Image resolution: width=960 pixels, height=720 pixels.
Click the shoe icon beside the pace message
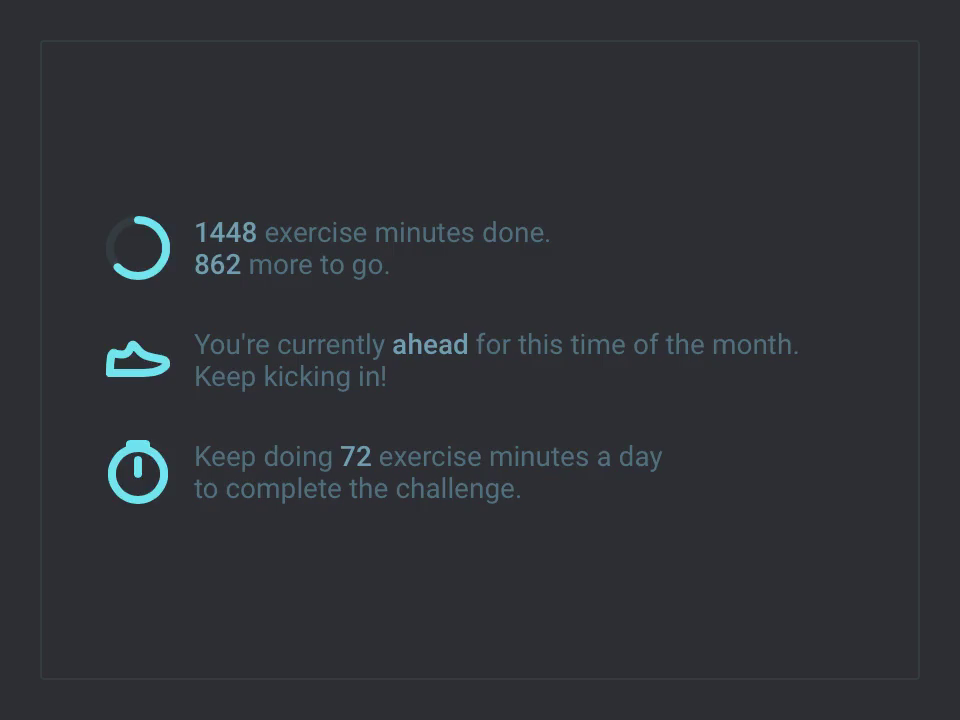(138, 360)
